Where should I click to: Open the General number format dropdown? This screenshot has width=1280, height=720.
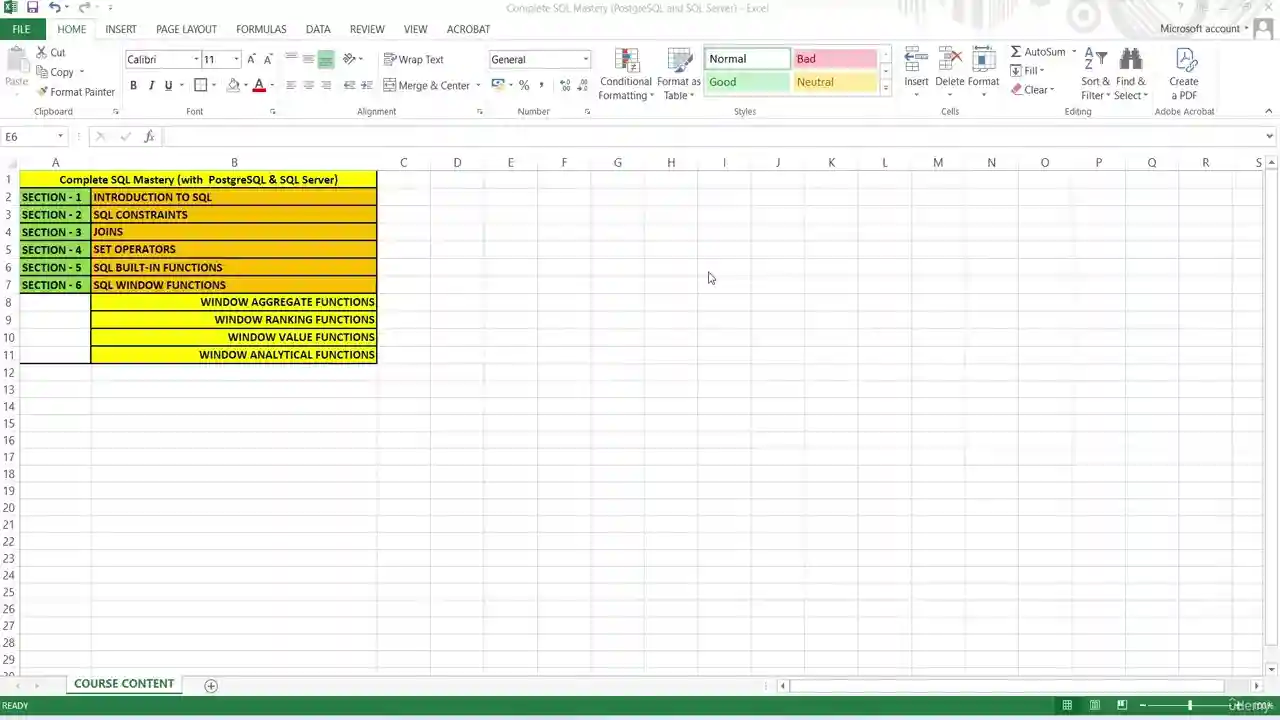585,60
